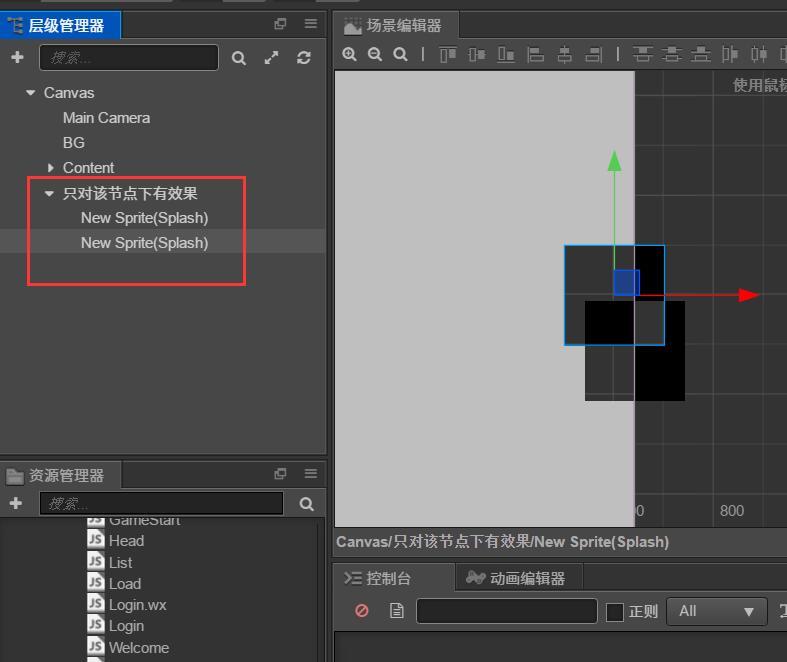
Task: Open the hierarchy panel hamburger menu
Action: coord(311,24)
